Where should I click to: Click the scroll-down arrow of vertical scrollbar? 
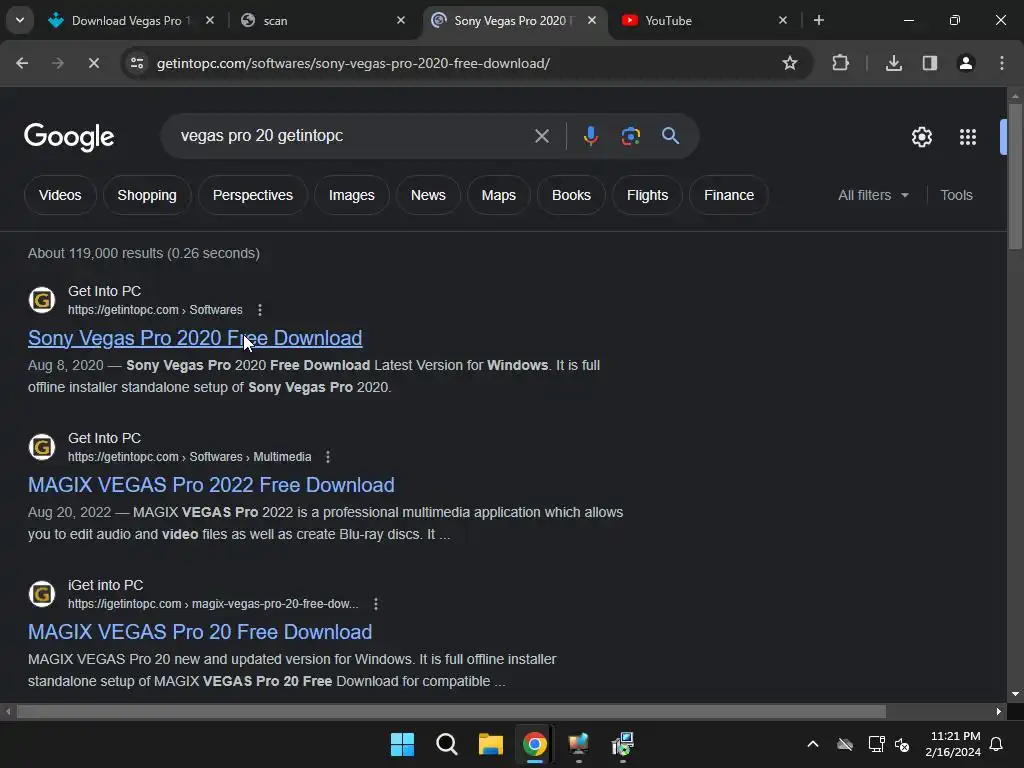pyautogui.click(x=1015, y=694)
